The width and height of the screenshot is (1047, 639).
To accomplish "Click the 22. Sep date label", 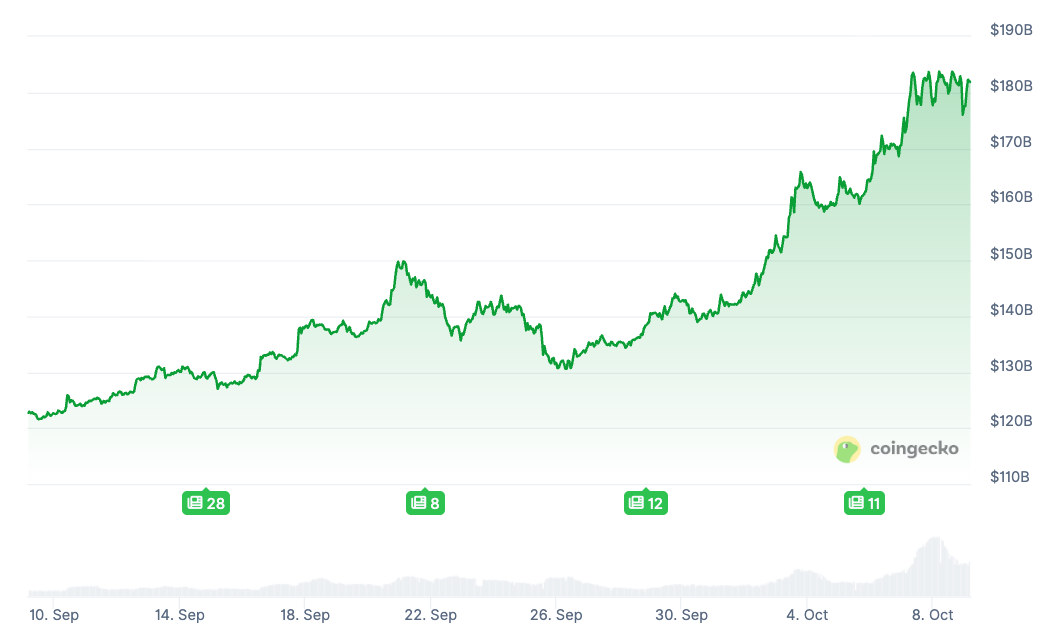I will [x=431, y=615].
